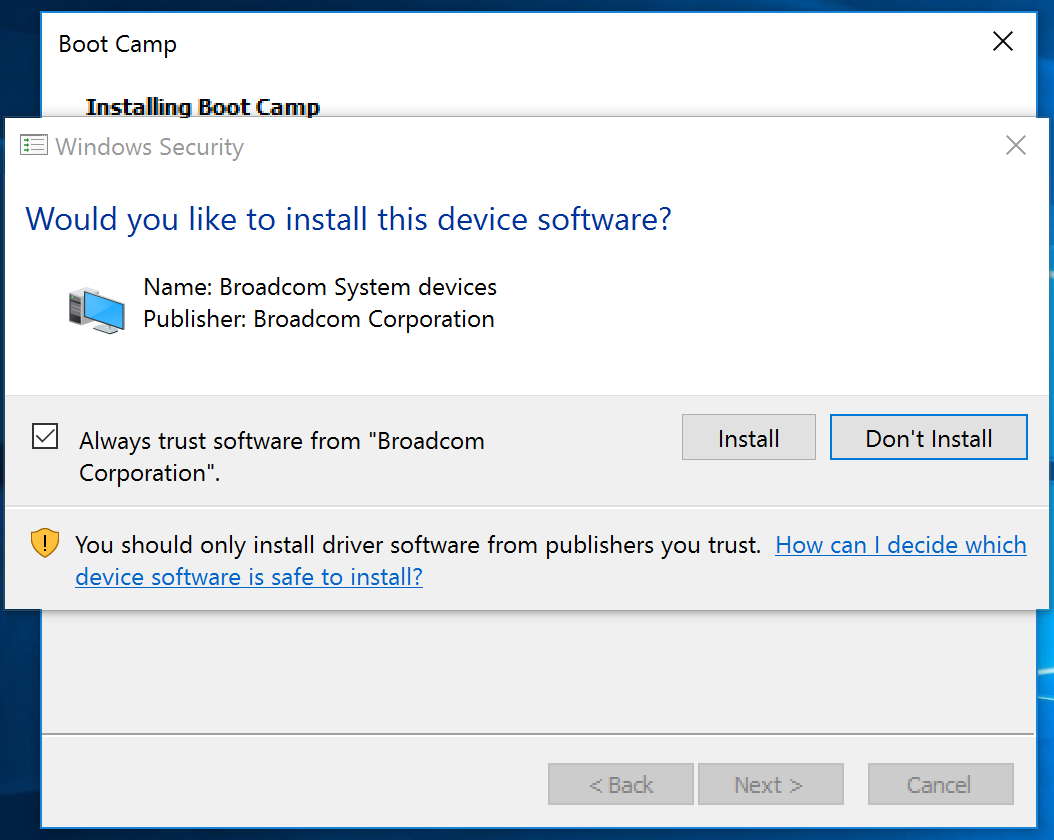Open the device software safety help link

[x=900, y=545]
